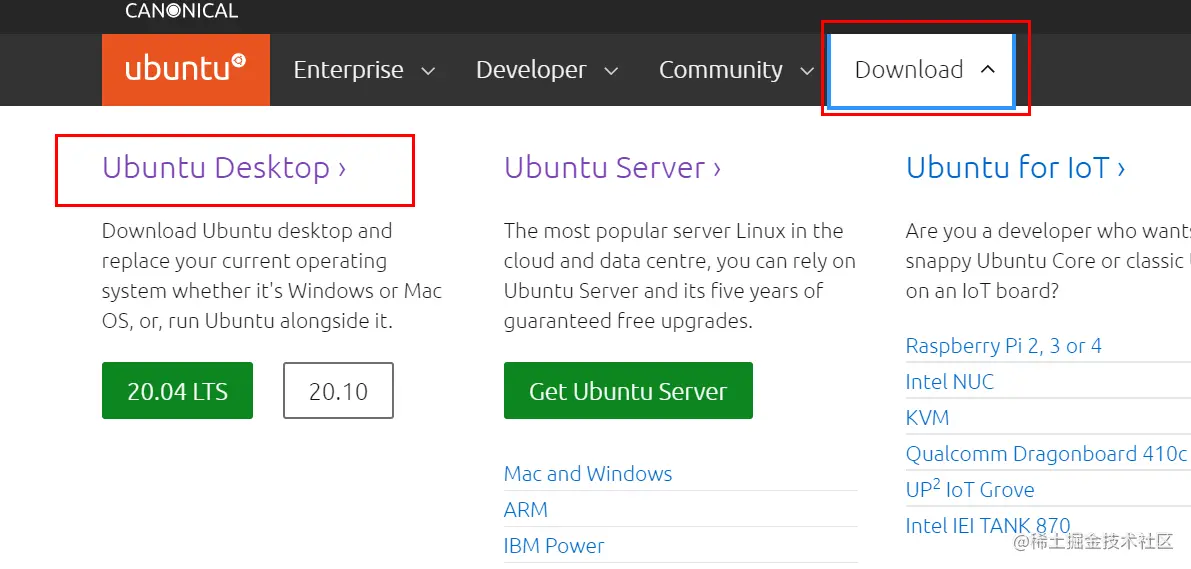Click the 'Download Ubuntu desktop and' text line

[x=247, y=231]
